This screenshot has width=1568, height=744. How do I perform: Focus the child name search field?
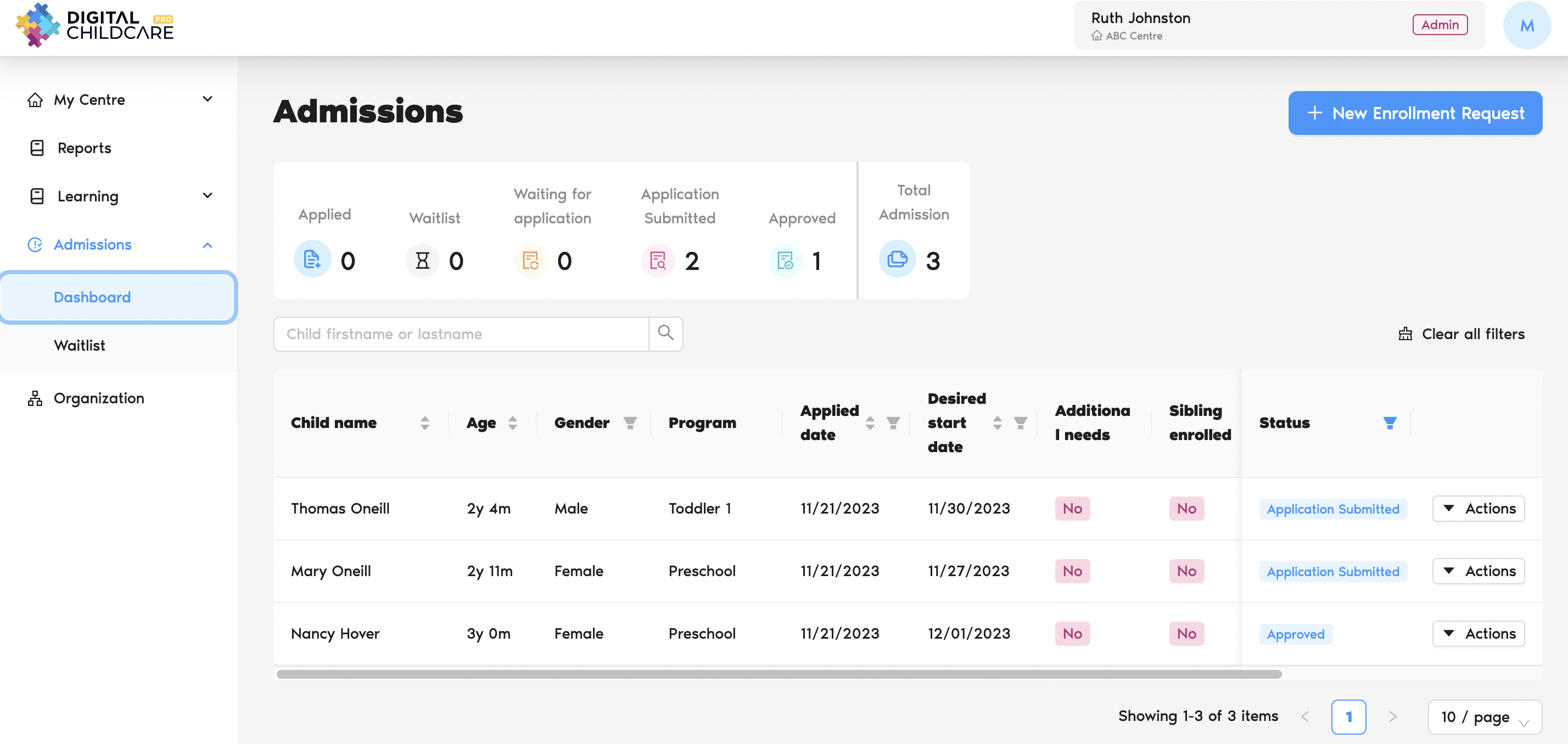click(461, 334)
